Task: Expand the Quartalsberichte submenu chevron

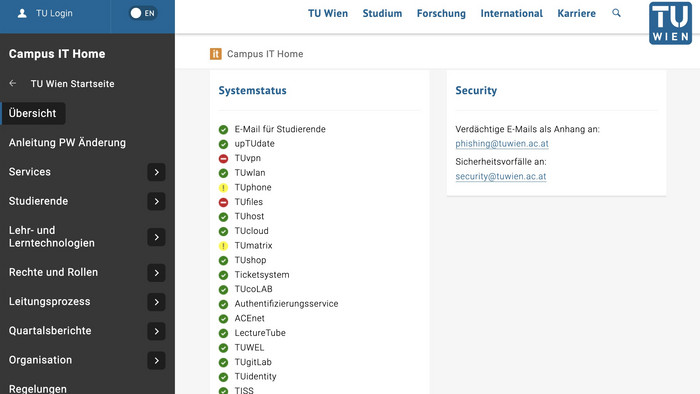Action: point(156,331)
